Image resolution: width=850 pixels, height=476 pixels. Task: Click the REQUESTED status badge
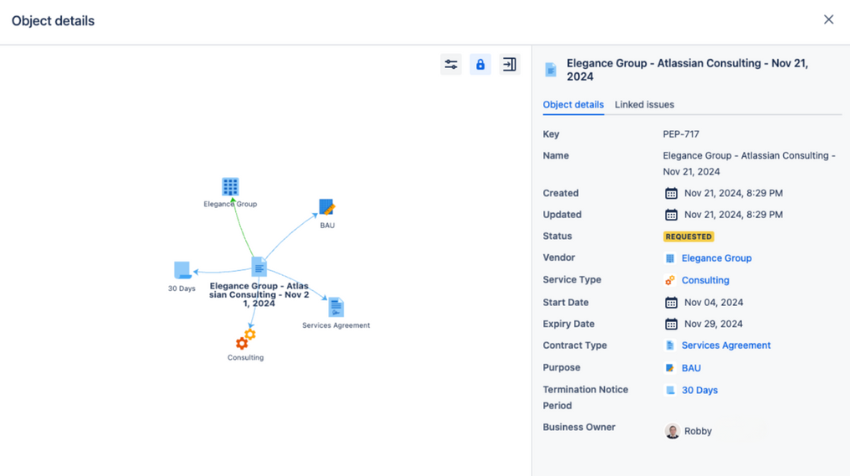[x=688, y=236]
